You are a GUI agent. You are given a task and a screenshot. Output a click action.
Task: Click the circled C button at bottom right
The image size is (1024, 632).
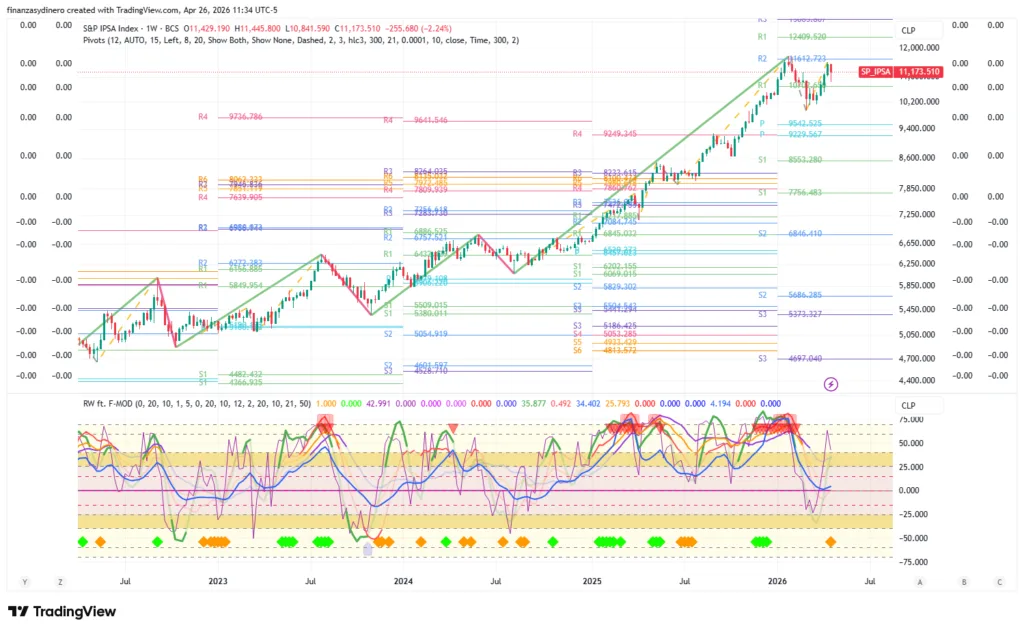(998, 581)
